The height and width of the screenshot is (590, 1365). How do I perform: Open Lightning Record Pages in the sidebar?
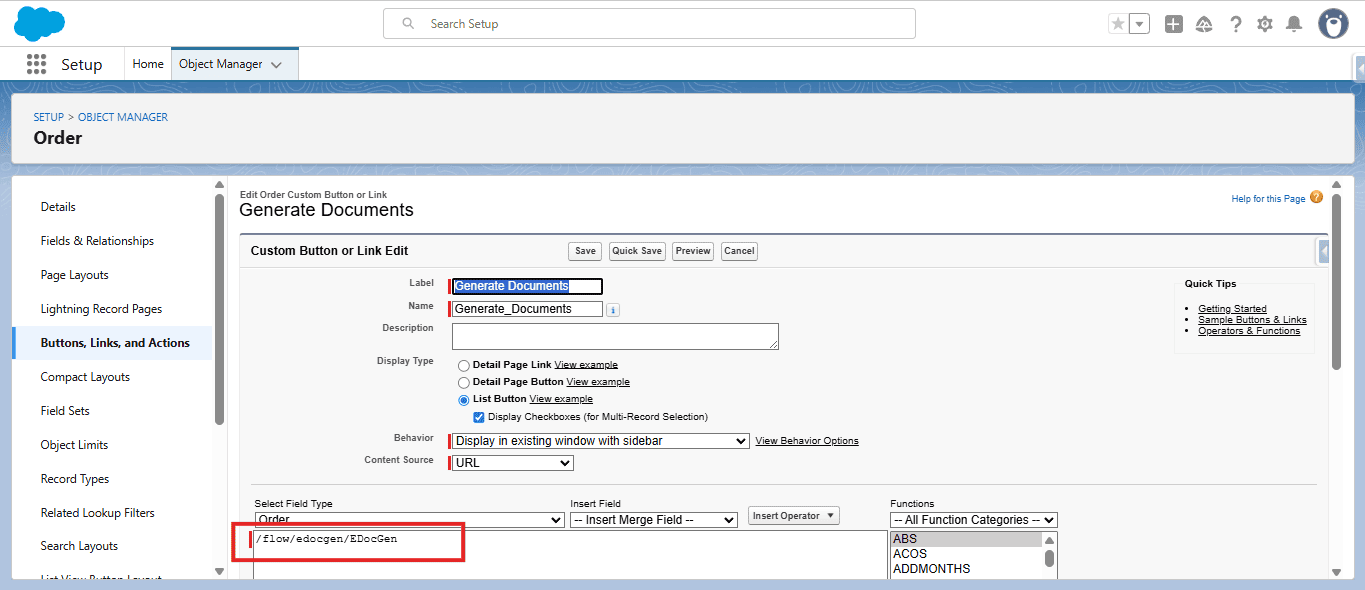pyautogui.click(x=101, y=309)
